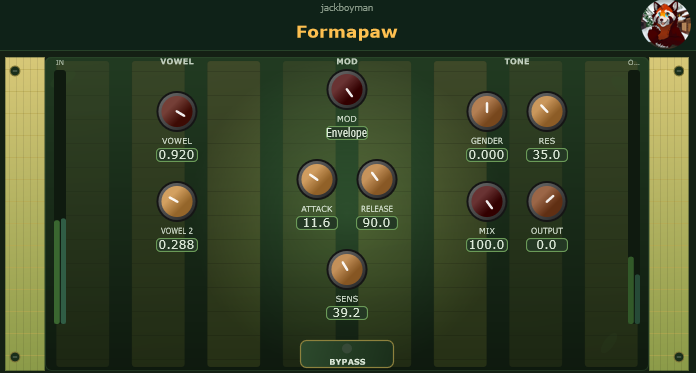This screenshot has height=373, width=696.
Task: Open the Envelope mod type dropdown
Action: tap(347, 133)
